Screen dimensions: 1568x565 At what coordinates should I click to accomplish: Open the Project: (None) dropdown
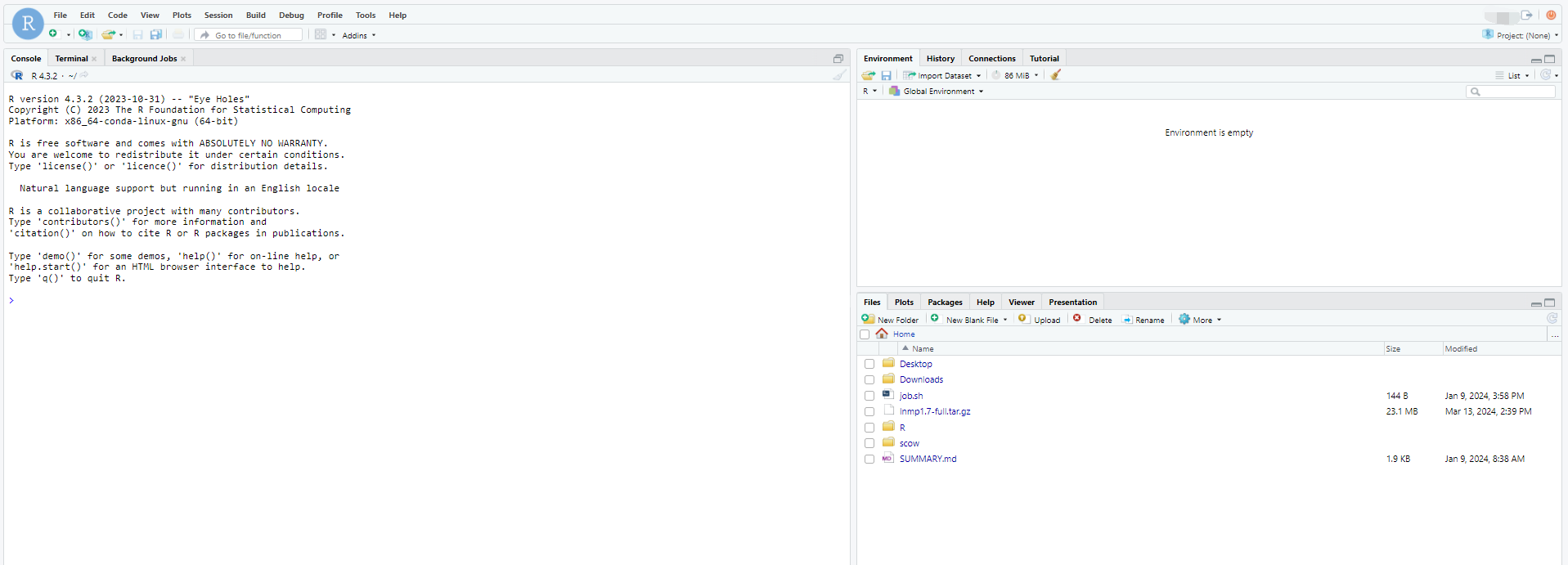[x=1521, y=35]
